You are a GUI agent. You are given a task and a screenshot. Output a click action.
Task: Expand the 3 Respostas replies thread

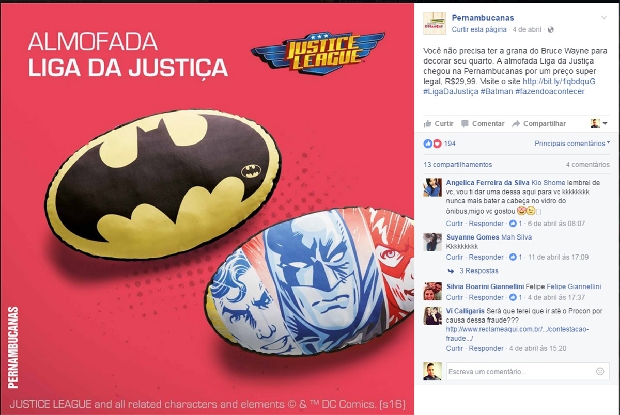pos(478,271)
